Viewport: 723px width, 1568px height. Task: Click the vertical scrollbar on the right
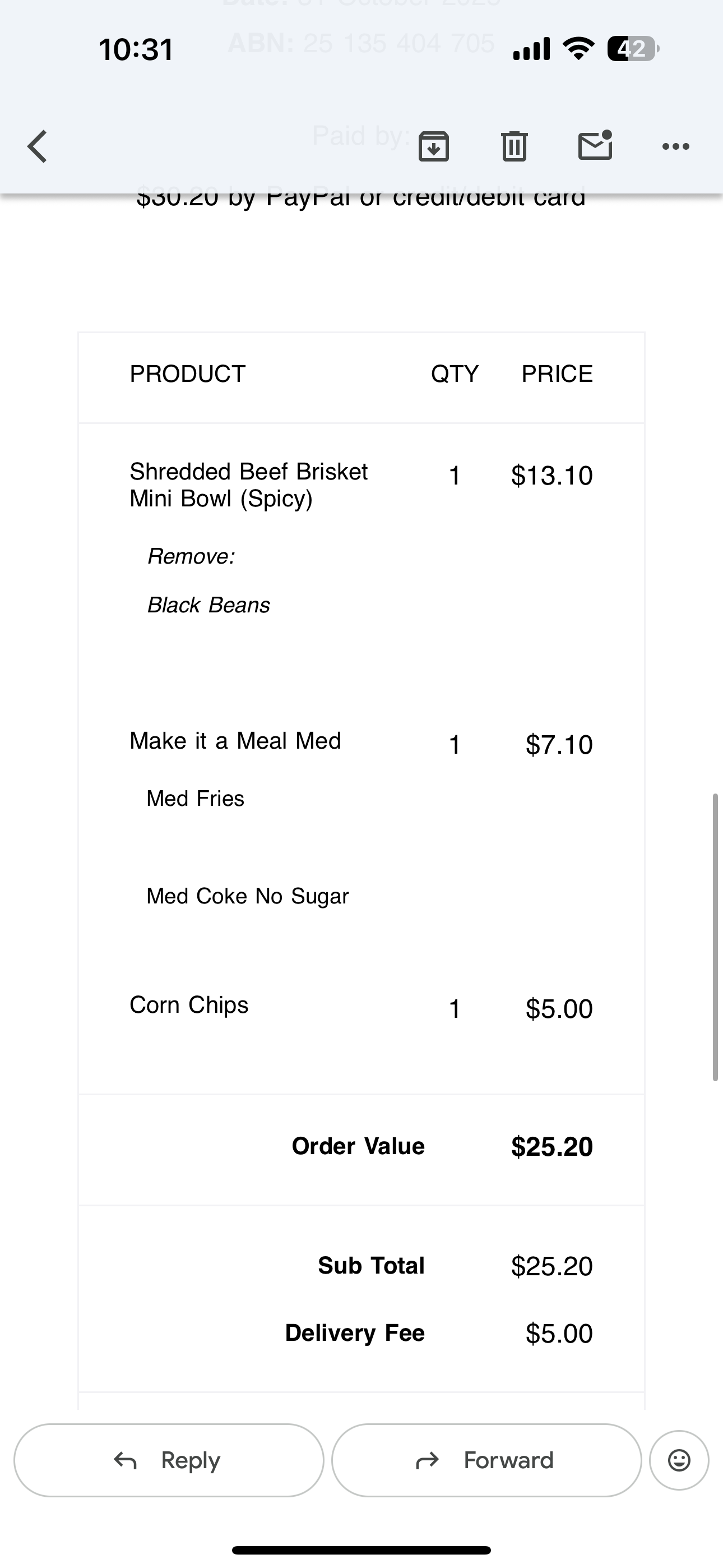point(715,938)
